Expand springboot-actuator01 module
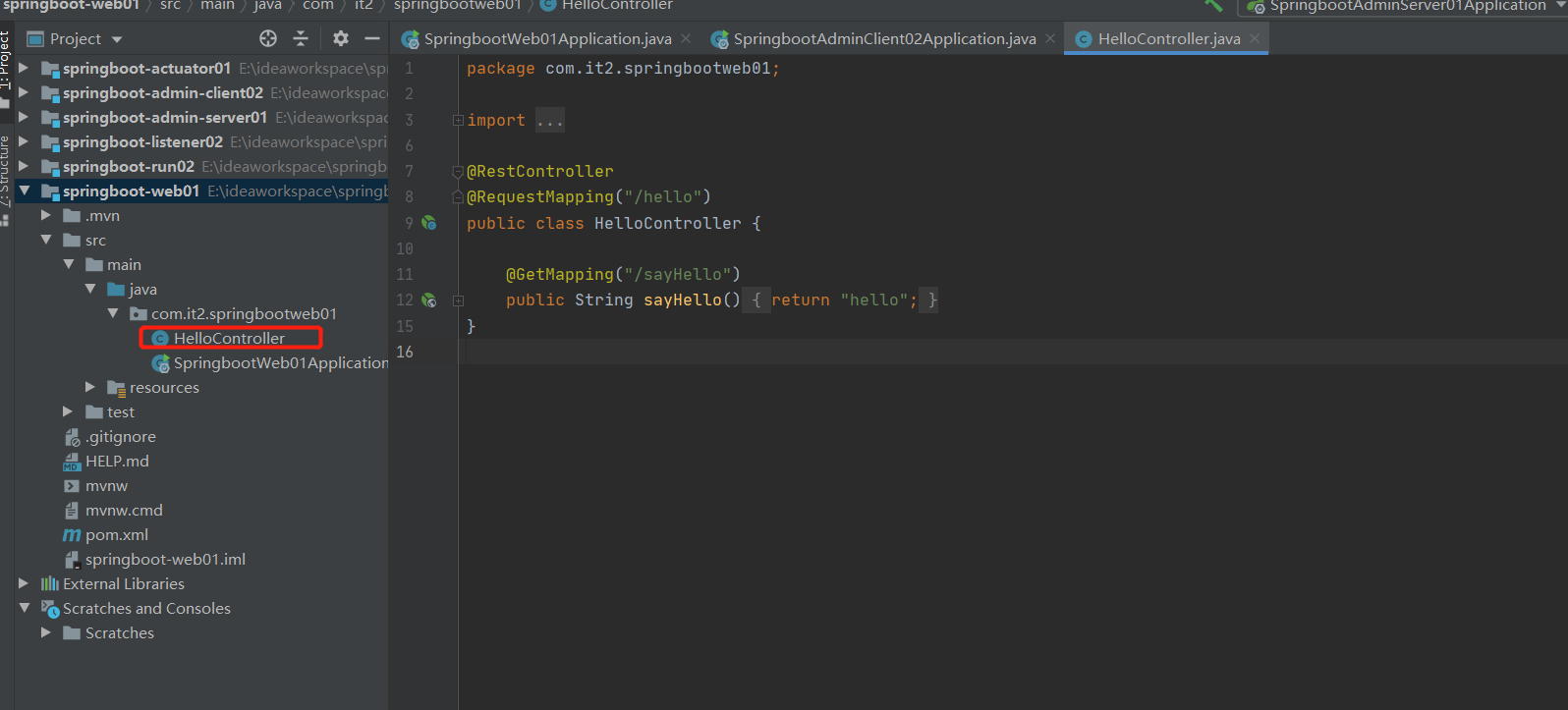Viewport: 1568px width, 710px height. 24,68
